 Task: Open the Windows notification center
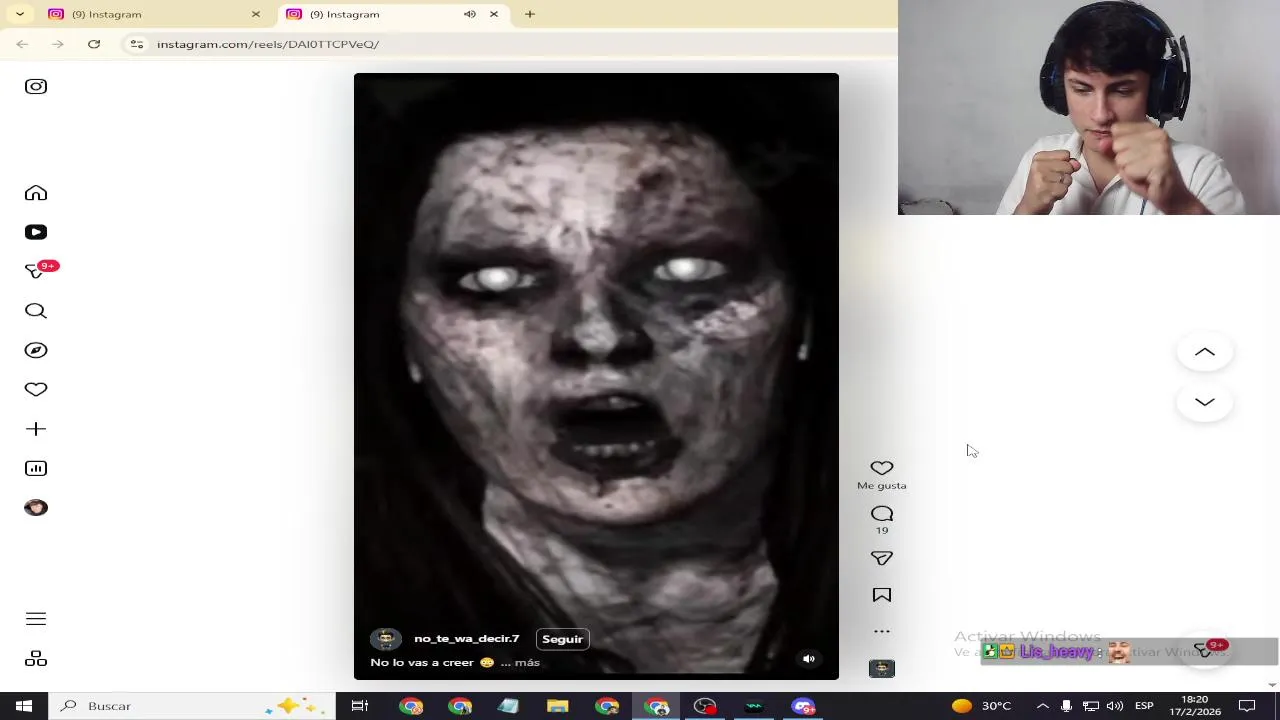pos(1247,706)
